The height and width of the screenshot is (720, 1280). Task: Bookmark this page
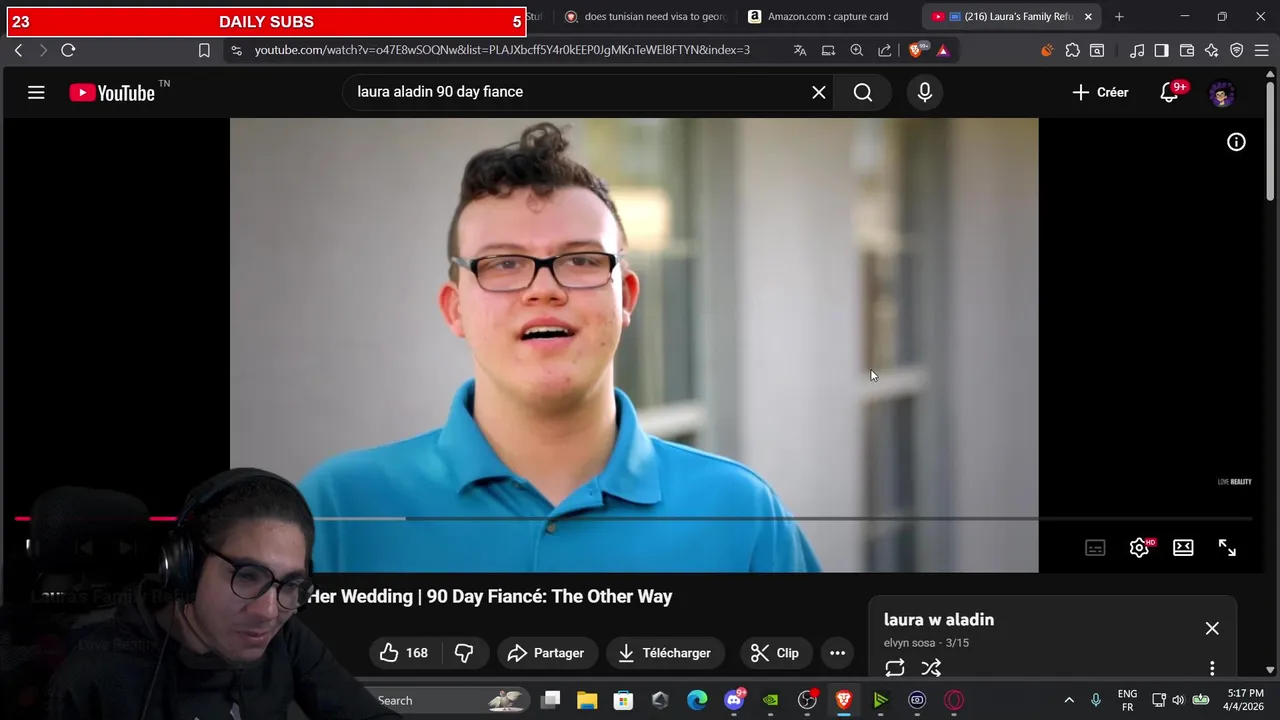(204, 50)
